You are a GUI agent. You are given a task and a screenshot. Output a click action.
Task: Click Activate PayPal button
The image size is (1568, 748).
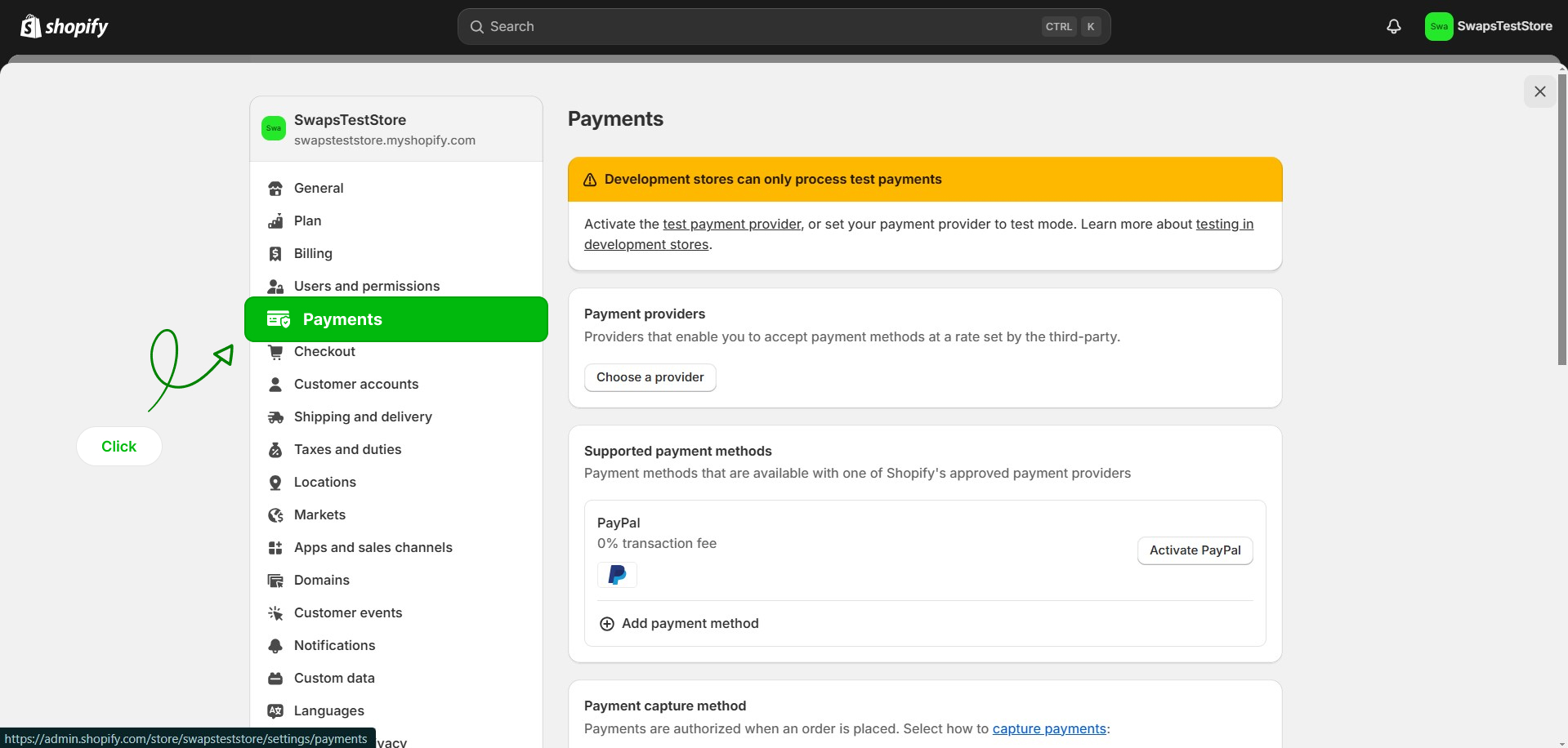click(1195, 550)
